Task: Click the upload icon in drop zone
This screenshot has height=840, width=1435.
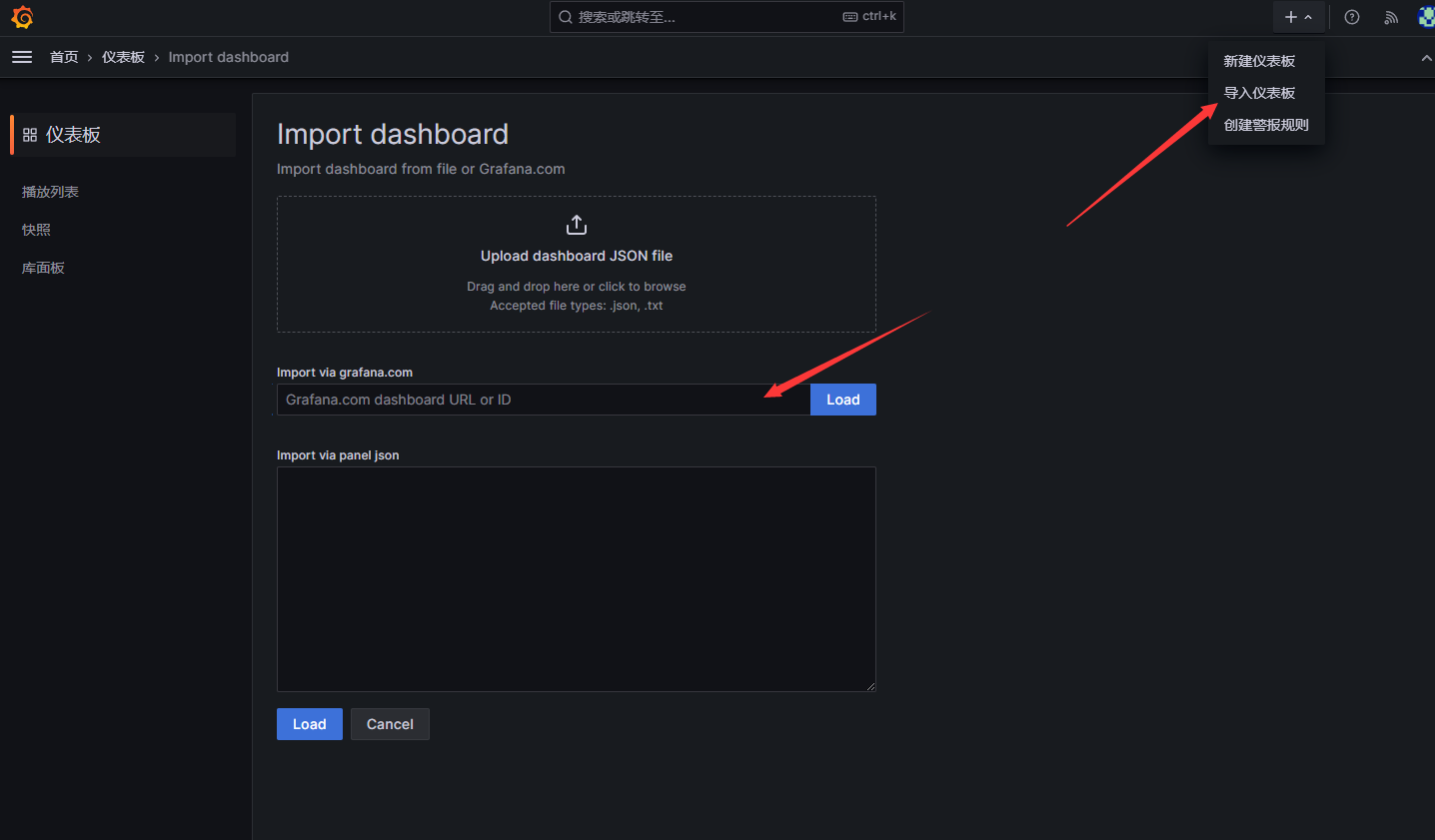Action: (x=577, y=225)
